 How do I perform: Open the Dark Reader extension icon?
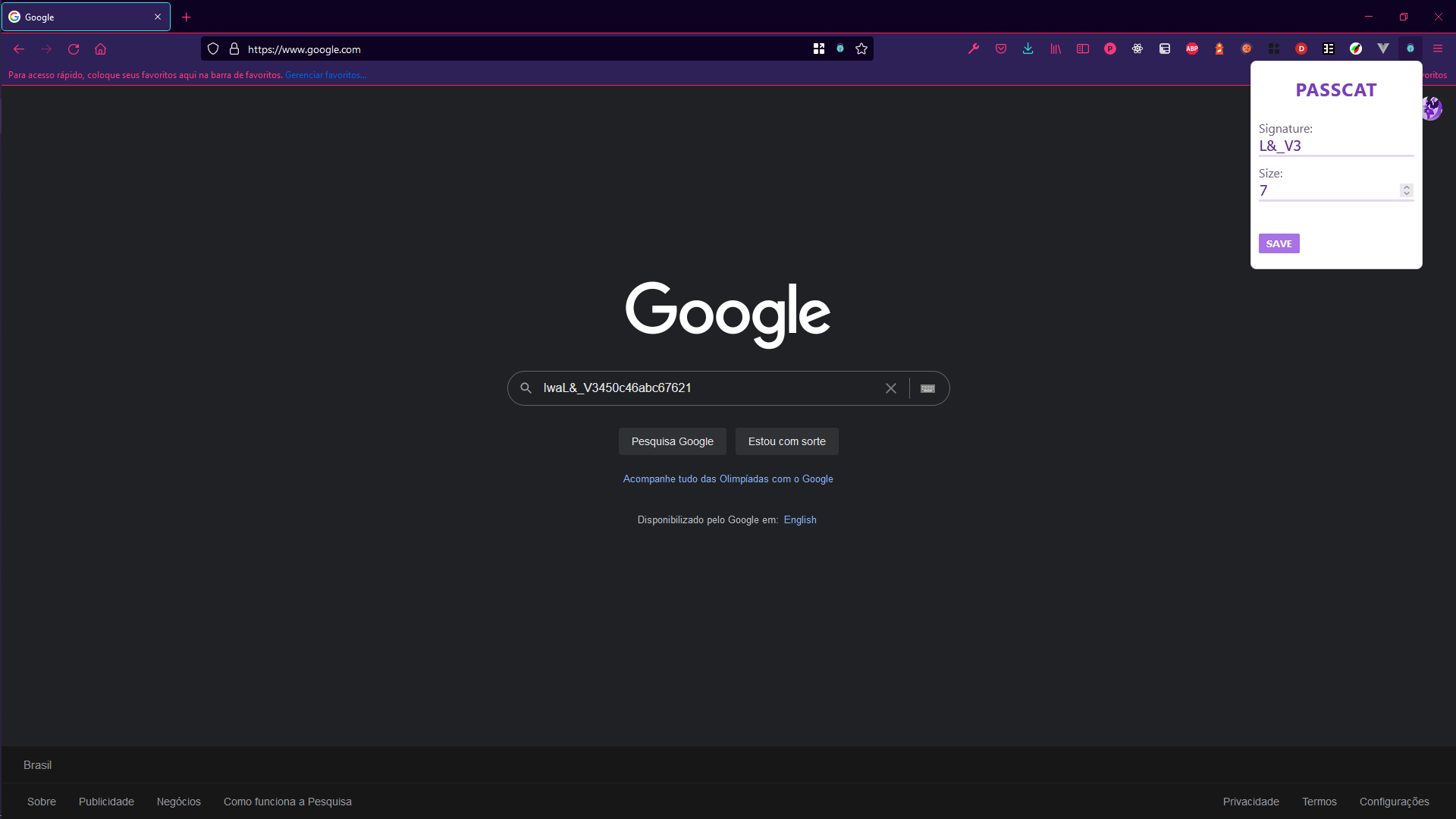[x=1301, y=49]
